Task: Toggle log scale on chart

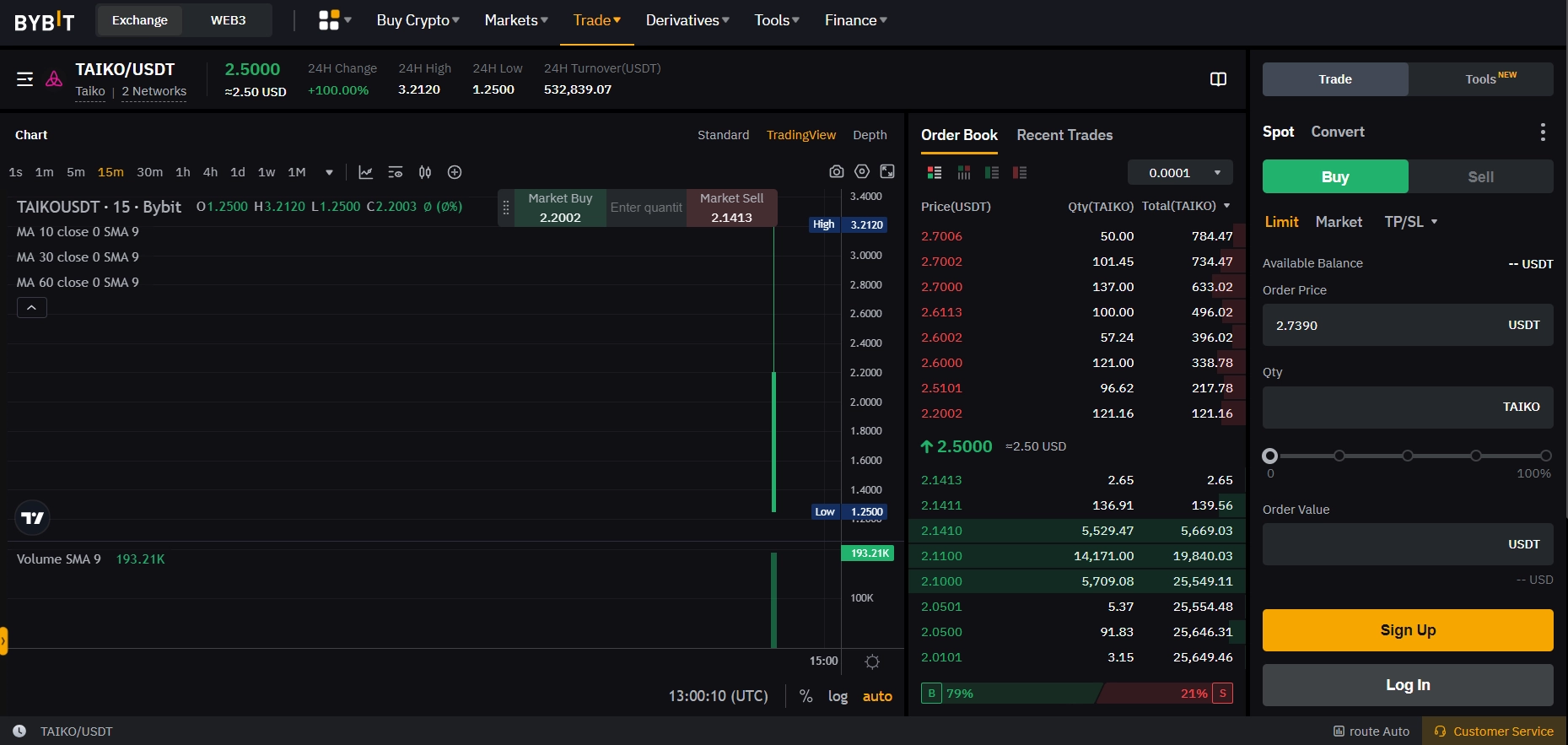Action: (838, 696)
